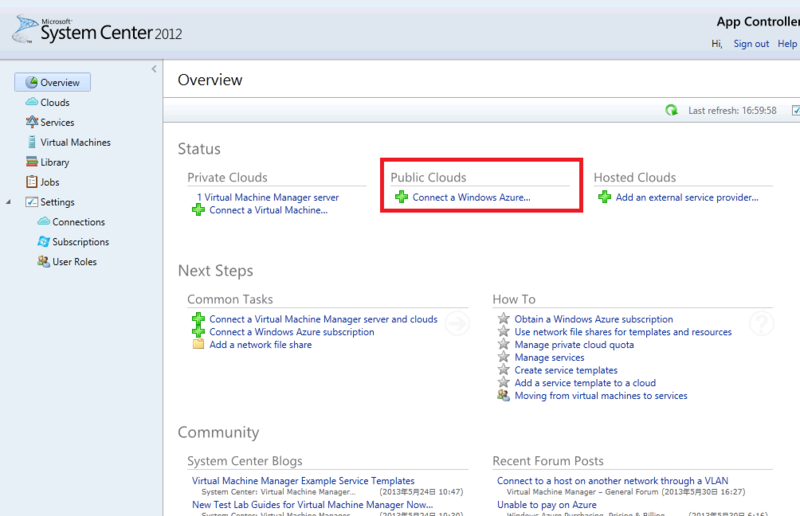800x516 pixels.
Task: Click the Jobs clipboard icon
Action: point(32,182)
